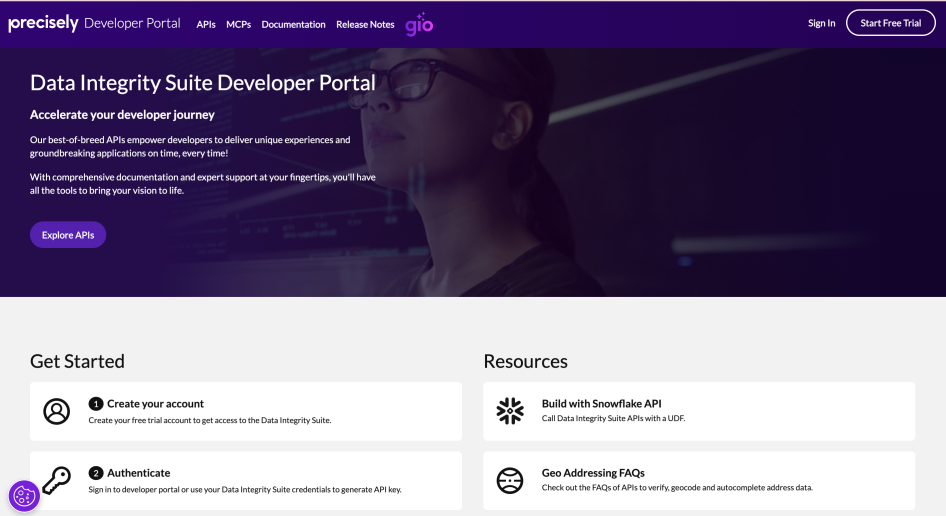This screenshot has width=946, height=516.
Task: Click Developer Portal title text
Action: click(x=132, y=23)
